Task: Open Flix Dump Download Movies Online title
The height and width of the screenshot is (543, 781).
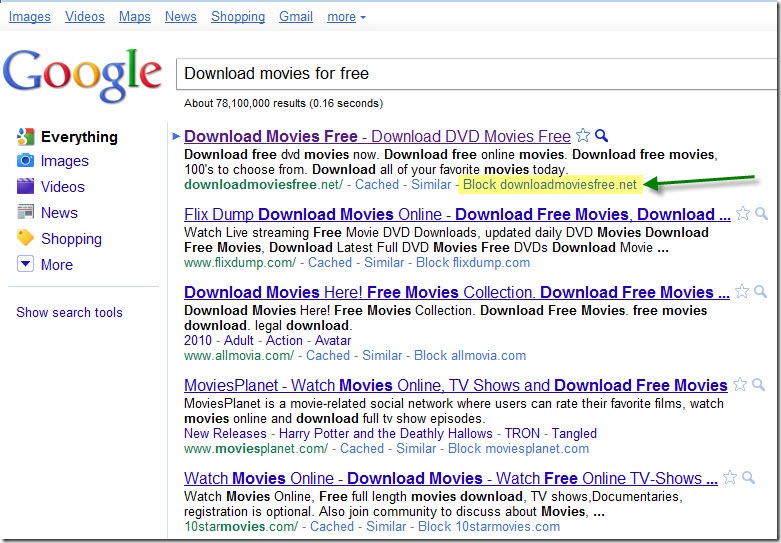Action: (x=457, y=214)
